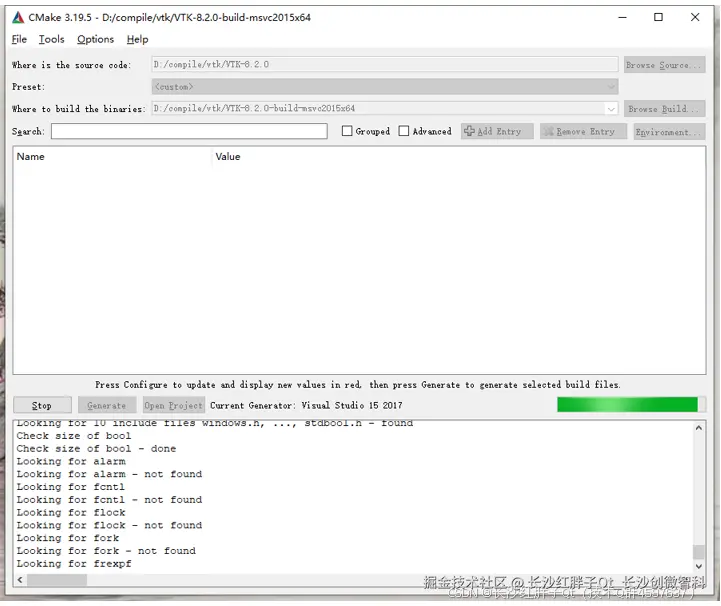
Task: Open the Options menu
Action: (x=95, y=40)
